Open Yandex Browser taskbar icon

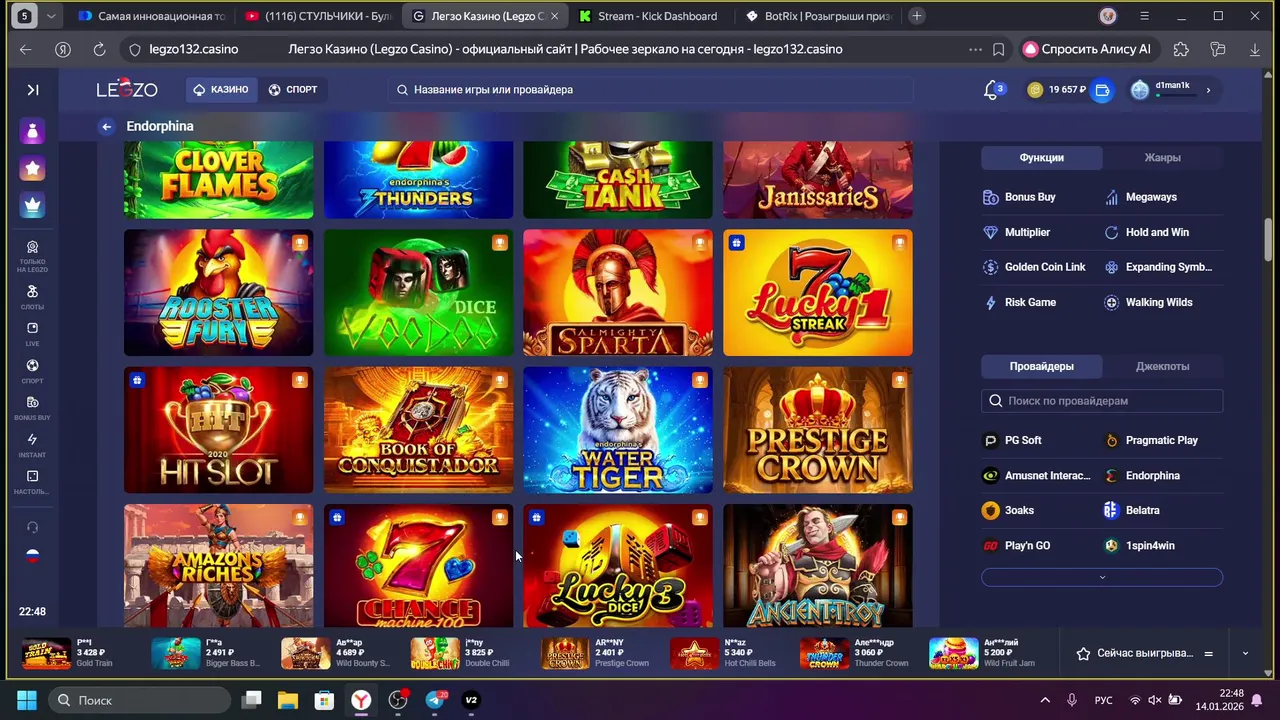tap(361, 700)
